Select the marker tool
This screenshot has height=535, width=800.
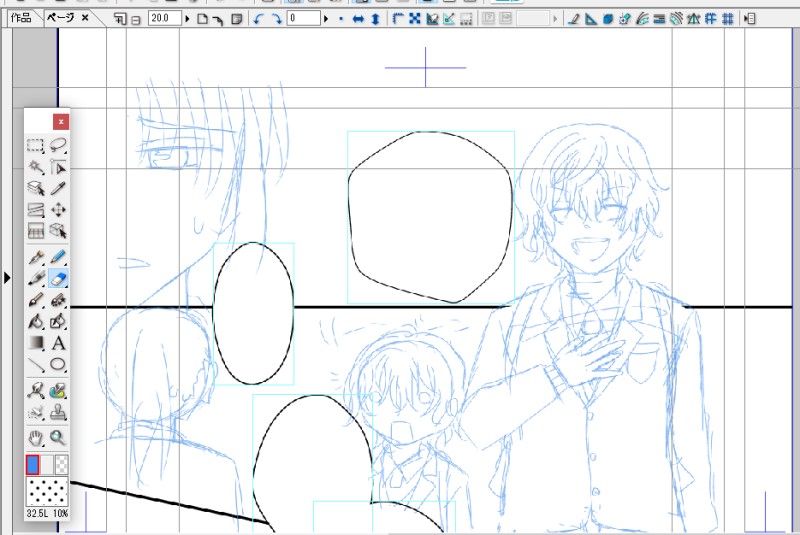(x=35, y=278)
